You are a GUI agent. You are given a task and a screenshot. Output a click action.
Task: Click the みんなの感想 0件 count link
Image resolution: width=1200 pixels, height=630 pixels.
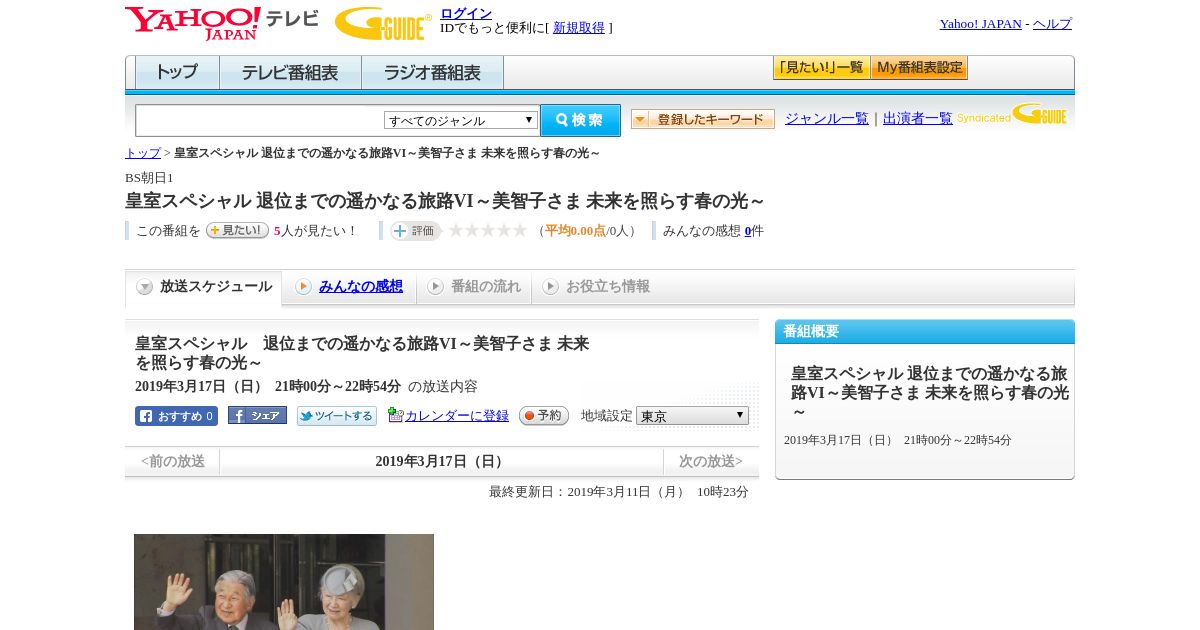click(x=748, y=231)
